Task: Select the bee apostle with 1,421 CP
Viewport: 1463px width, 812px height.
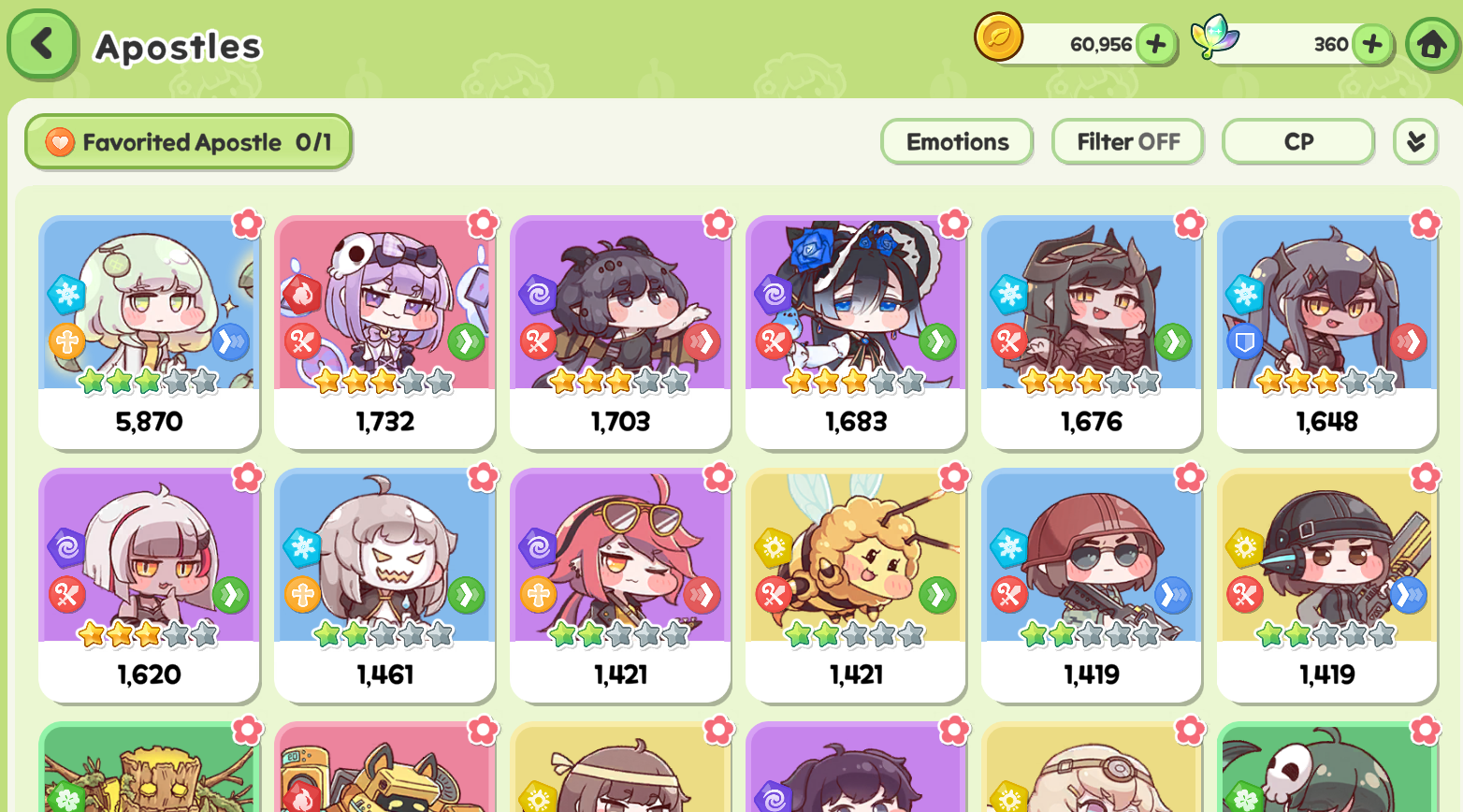Action: click(856, 586)
